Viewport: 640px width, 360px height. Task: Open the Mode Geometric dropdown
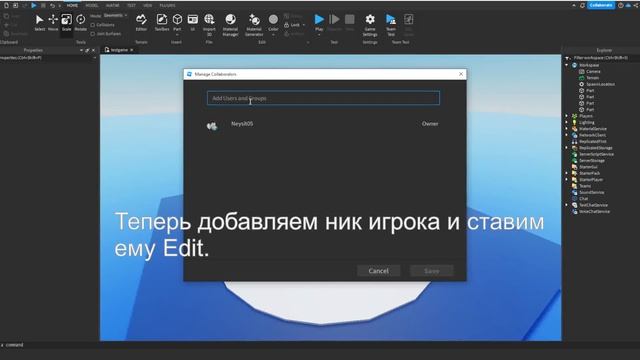pyautogui.click(x=115, y=16)
